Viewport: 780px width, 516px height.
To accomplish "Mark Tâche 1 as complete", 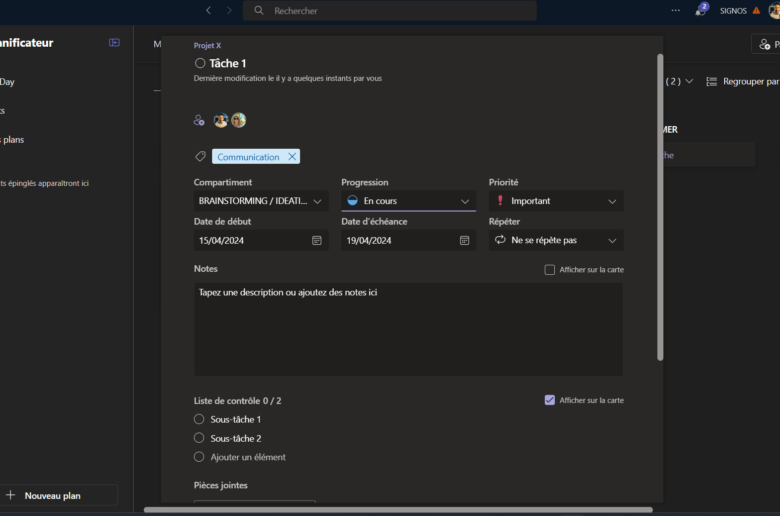I will (x=200, y=63).
